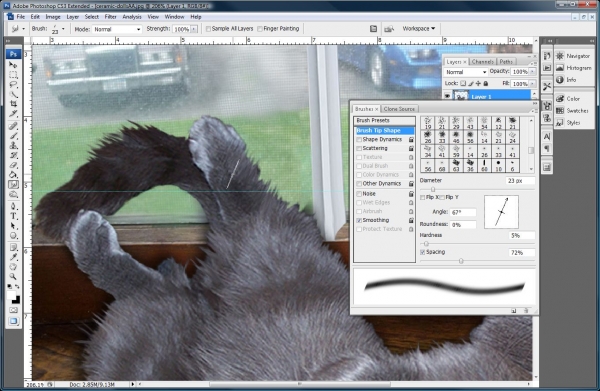Select the Zoom tool in toolbox

(13, 276)
